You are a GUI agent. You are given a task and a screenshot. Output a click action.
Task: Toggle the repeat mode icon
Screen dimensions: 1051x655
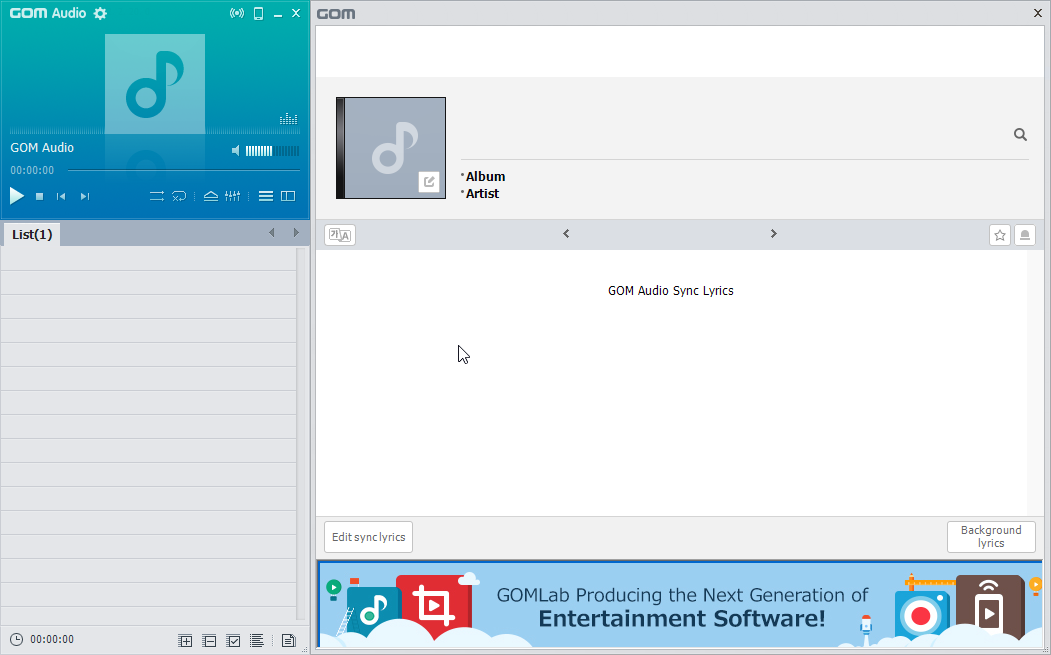179,196
